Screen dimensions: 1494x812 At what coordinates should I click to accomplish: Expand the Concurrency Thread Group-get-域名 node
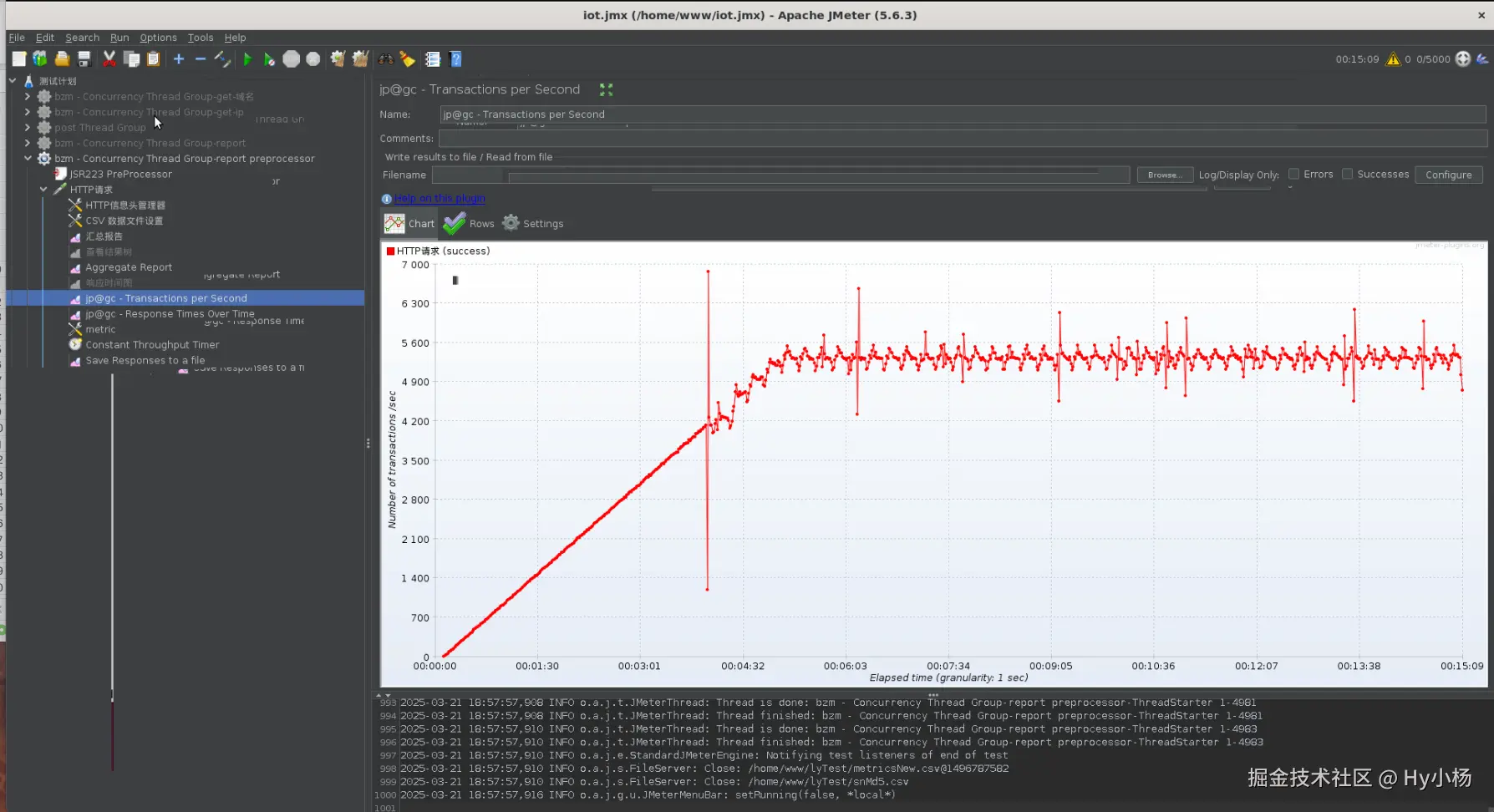tap(28, 96)
